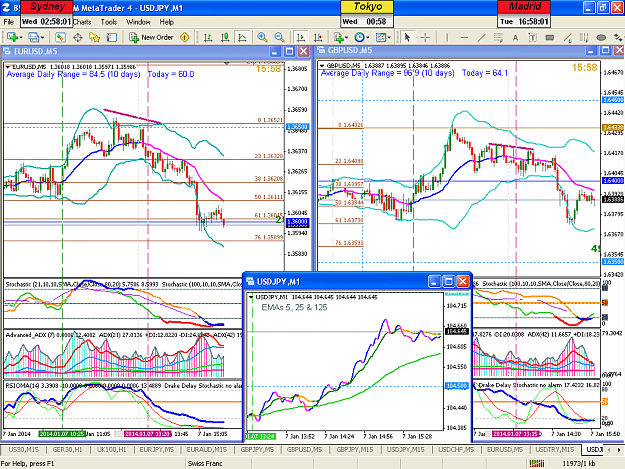Click the Swiss Franc status bar text
This screenshot has width=625, height=469.
205,463
